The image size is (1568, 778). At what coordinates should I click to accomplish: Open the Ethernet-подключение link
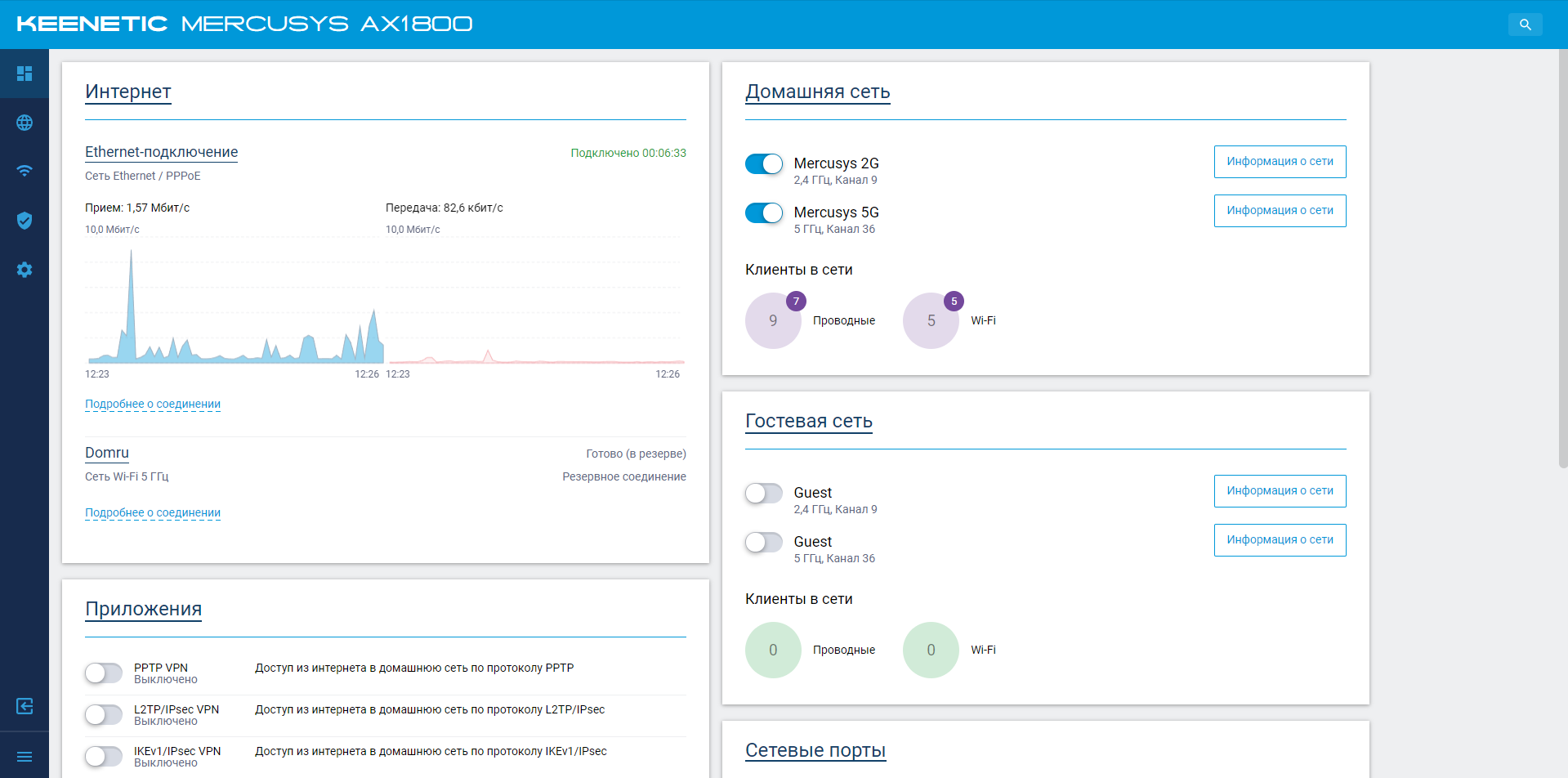point(161,152)
